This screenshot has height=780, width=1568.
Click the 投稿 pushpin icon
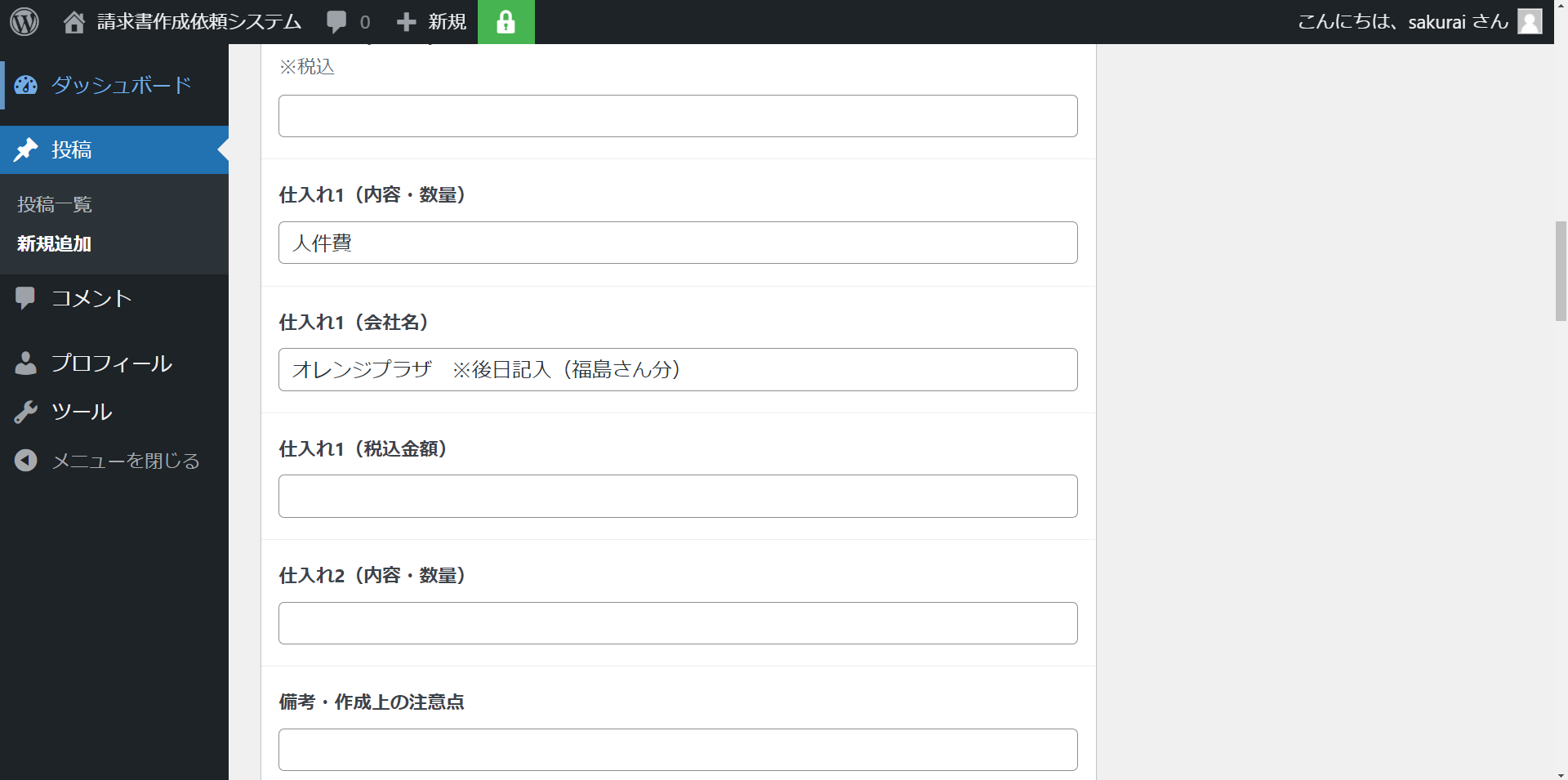point(26,149)
